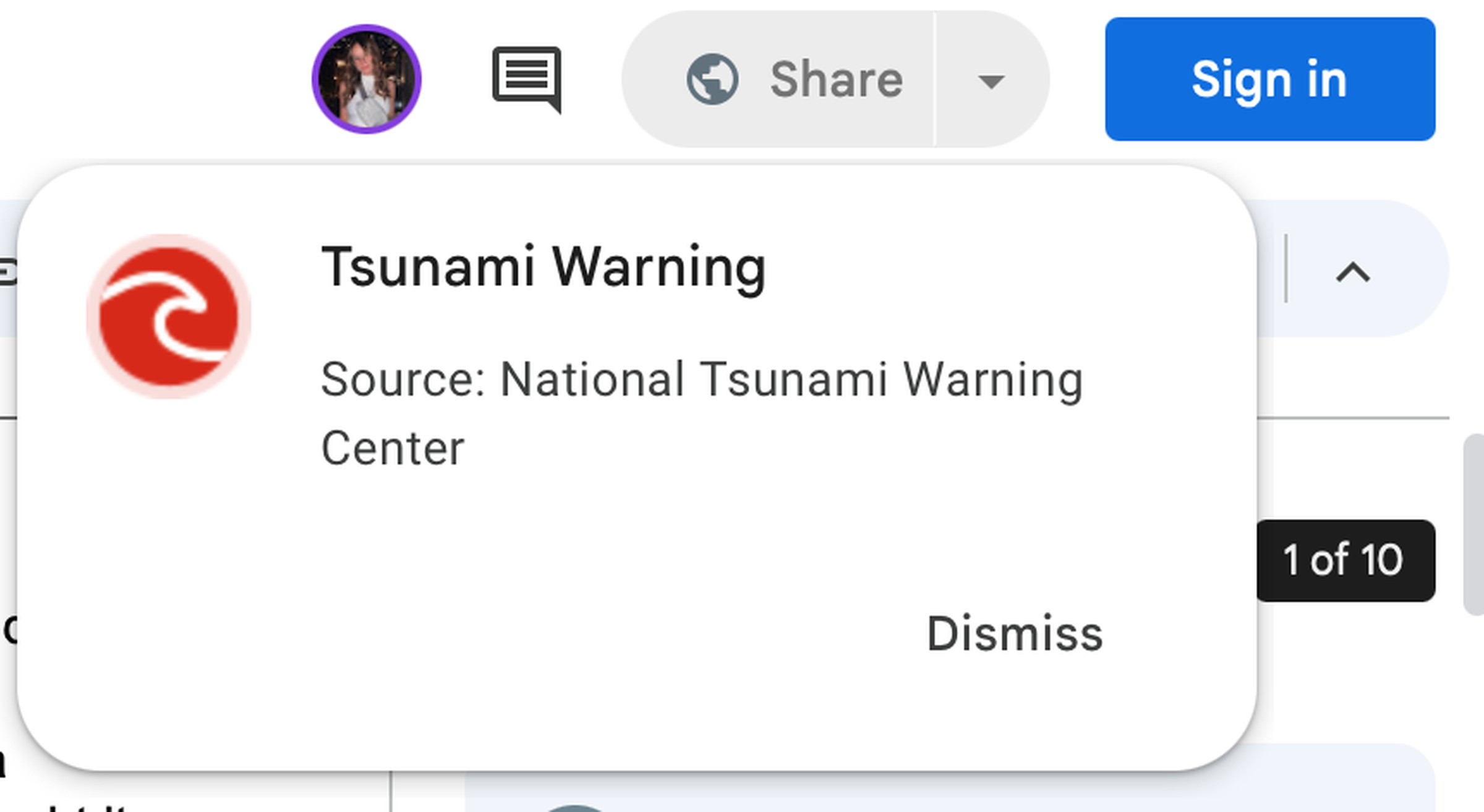Click the red tsunami wave icon
The height and width of the screenshot is (812, 1484).
pyautogui.click(x=169, y=316)
